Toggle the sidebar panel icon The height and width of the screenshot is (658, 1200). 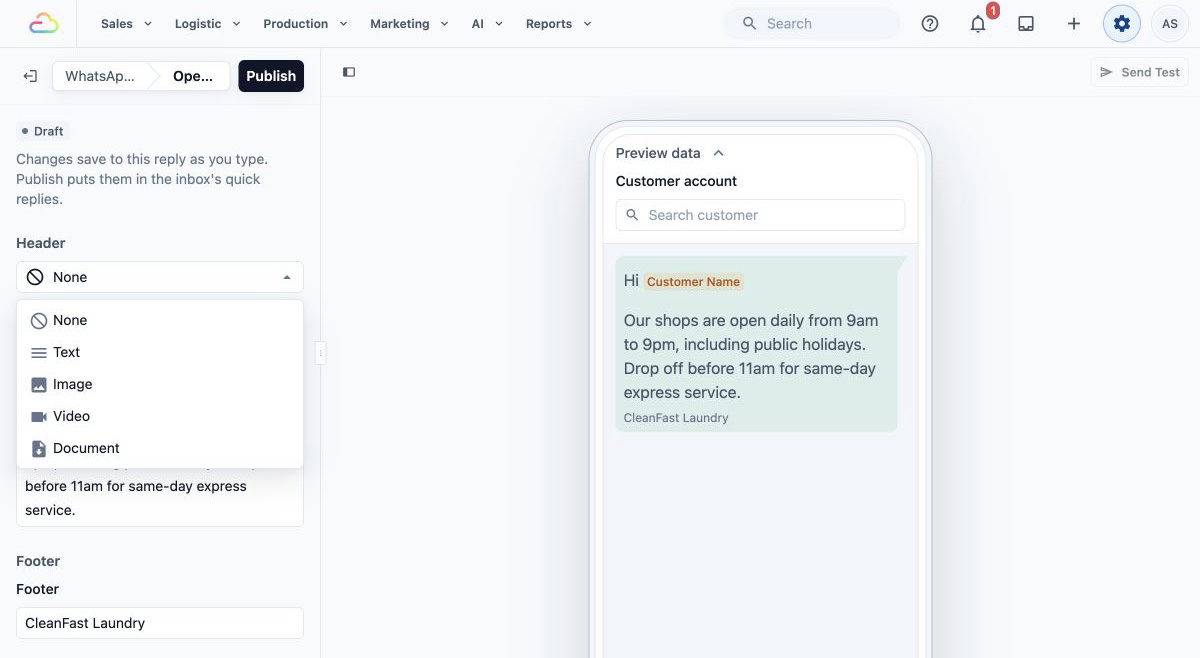click(349, 72)
